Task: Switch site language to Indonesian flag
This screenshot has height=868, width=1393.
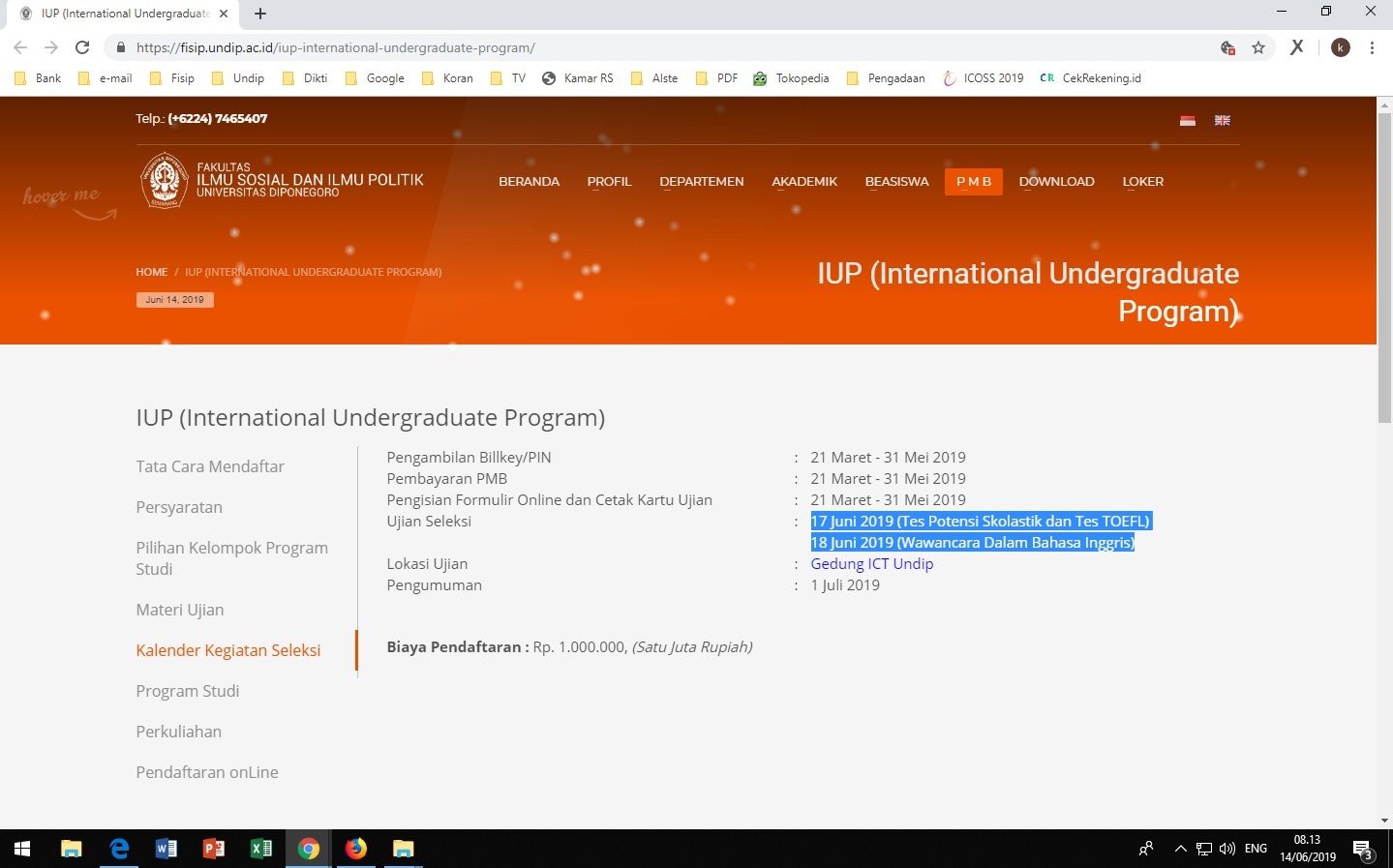Action: pyautogui.click(x=1188, y=121)
